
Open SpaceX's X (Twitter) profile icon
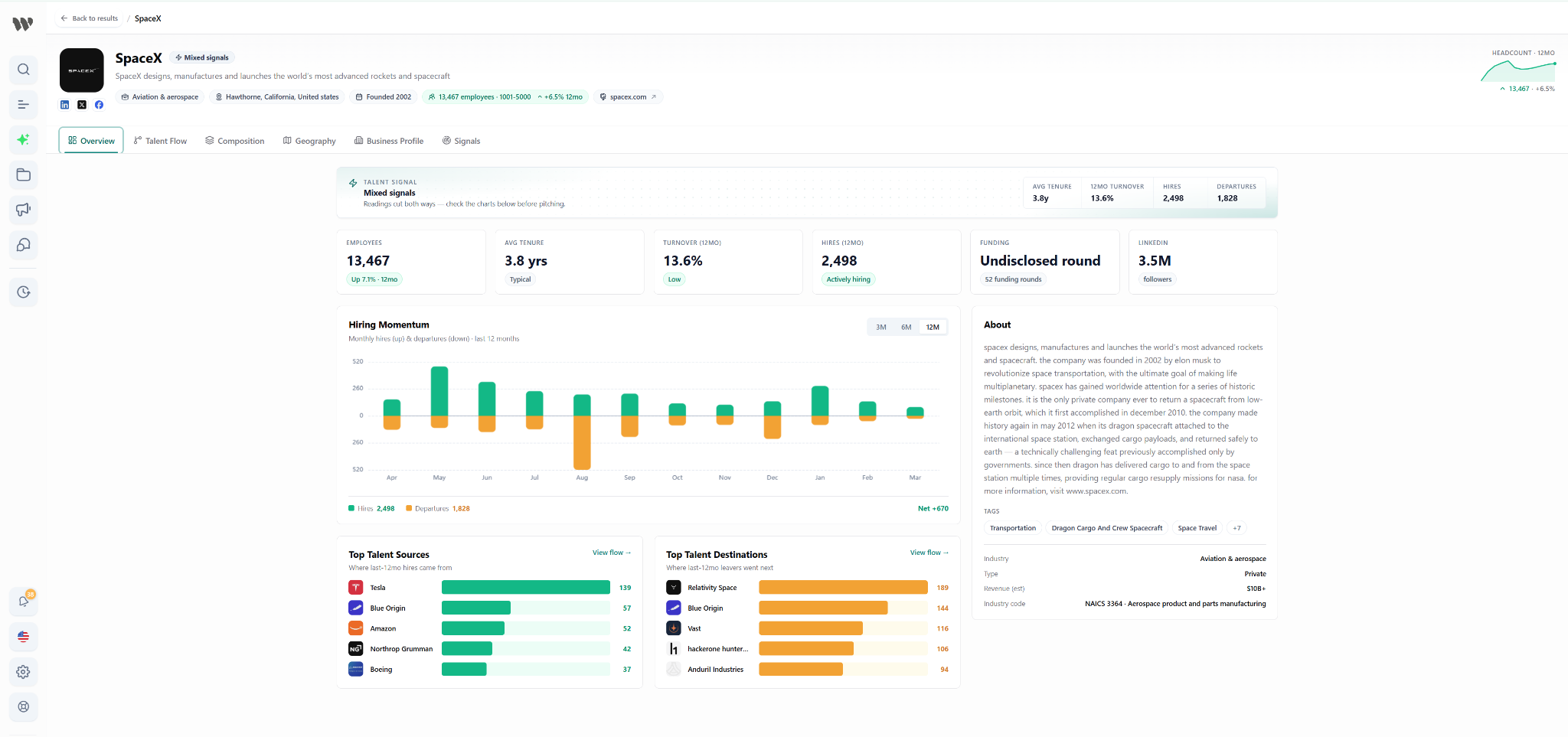pos(82,105)
